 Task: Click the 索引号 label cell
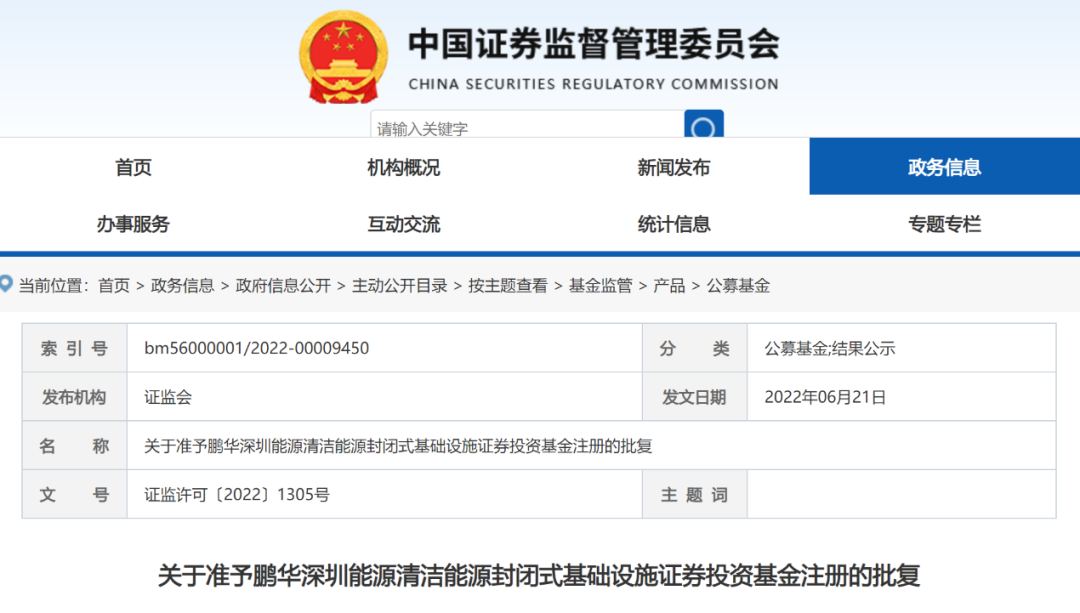pyautogui.click(x=74, y=349)
